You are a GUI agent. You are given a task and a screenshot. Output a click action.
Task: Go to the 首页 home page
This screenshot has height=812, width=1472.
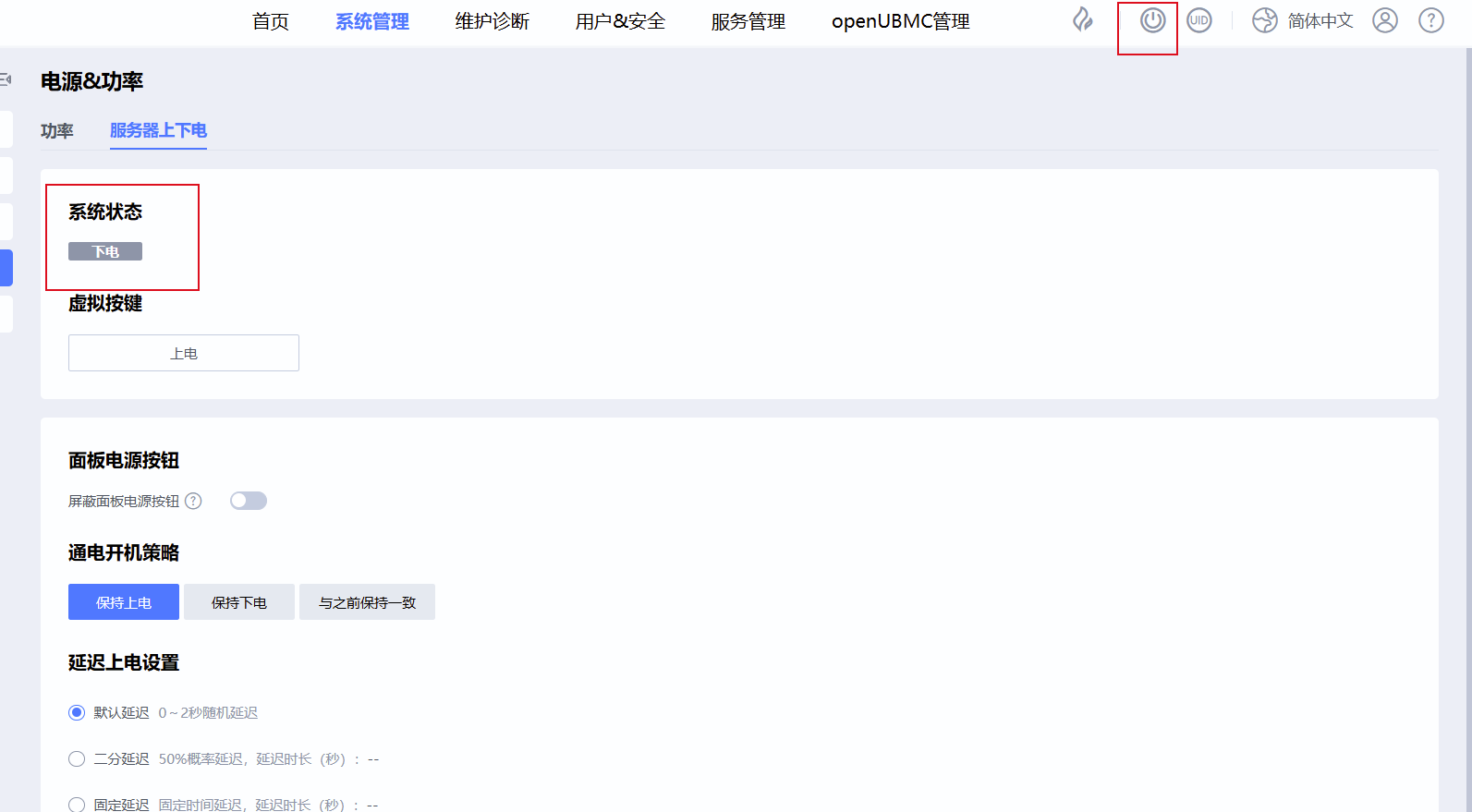click(x=270, y=21)
